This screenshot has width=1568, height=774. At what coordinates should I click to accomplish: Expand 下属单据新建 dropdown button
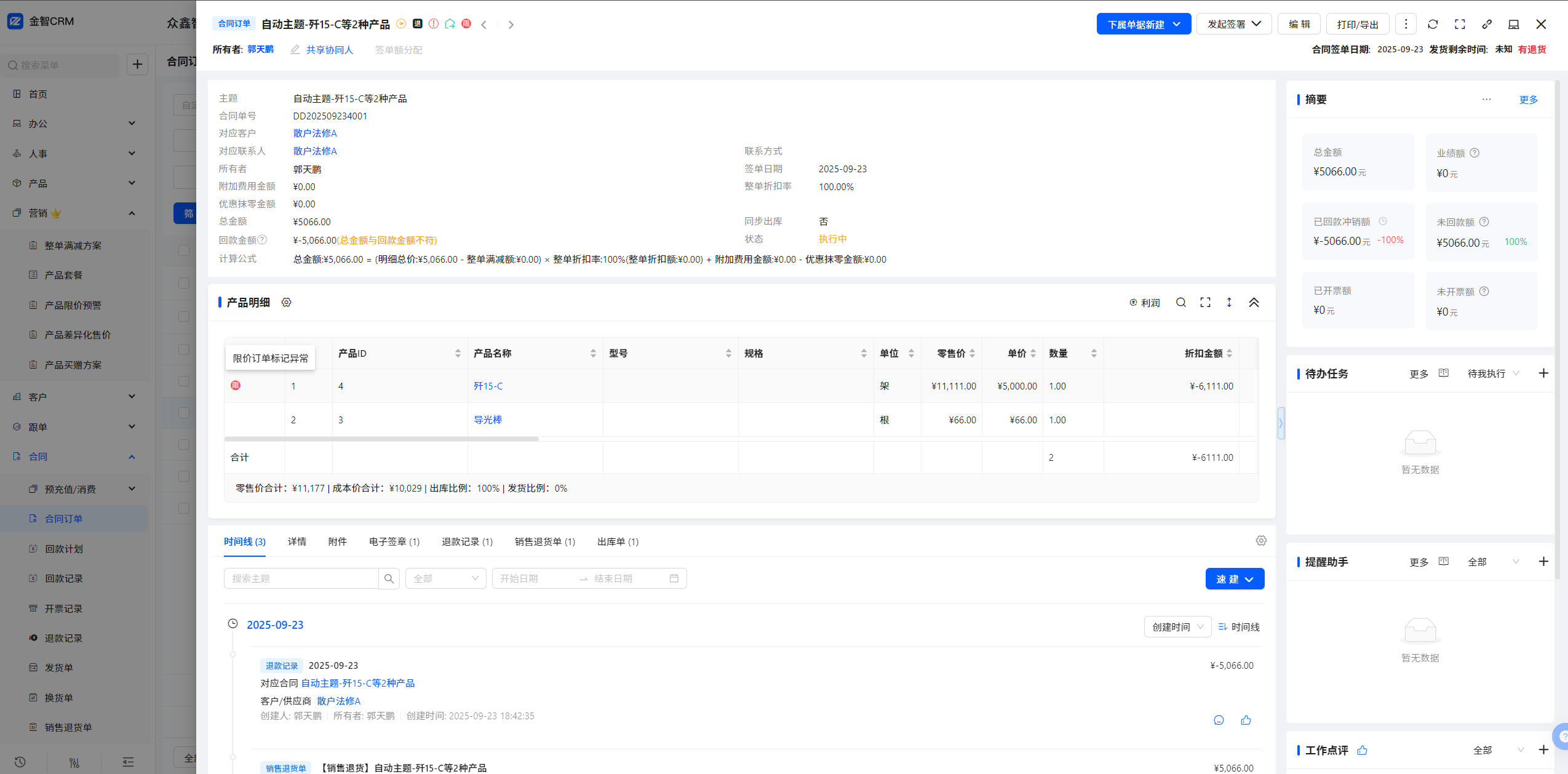coord(1144,24)
